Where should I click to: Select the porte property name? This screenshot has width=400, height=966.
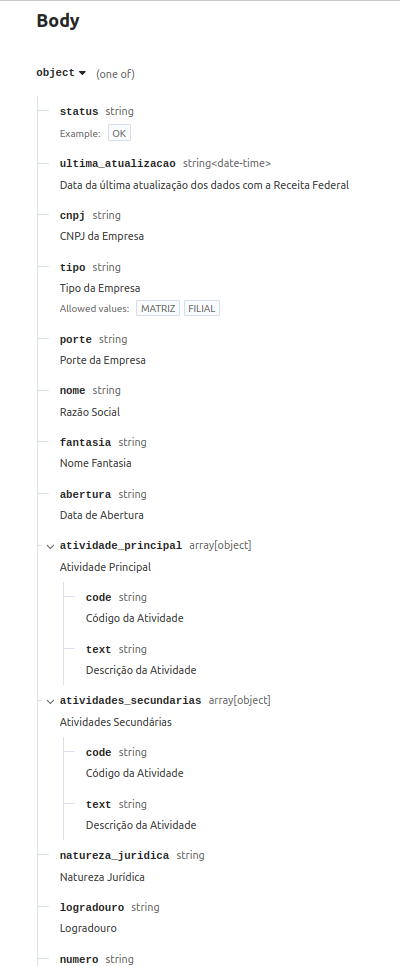[76, 339]
